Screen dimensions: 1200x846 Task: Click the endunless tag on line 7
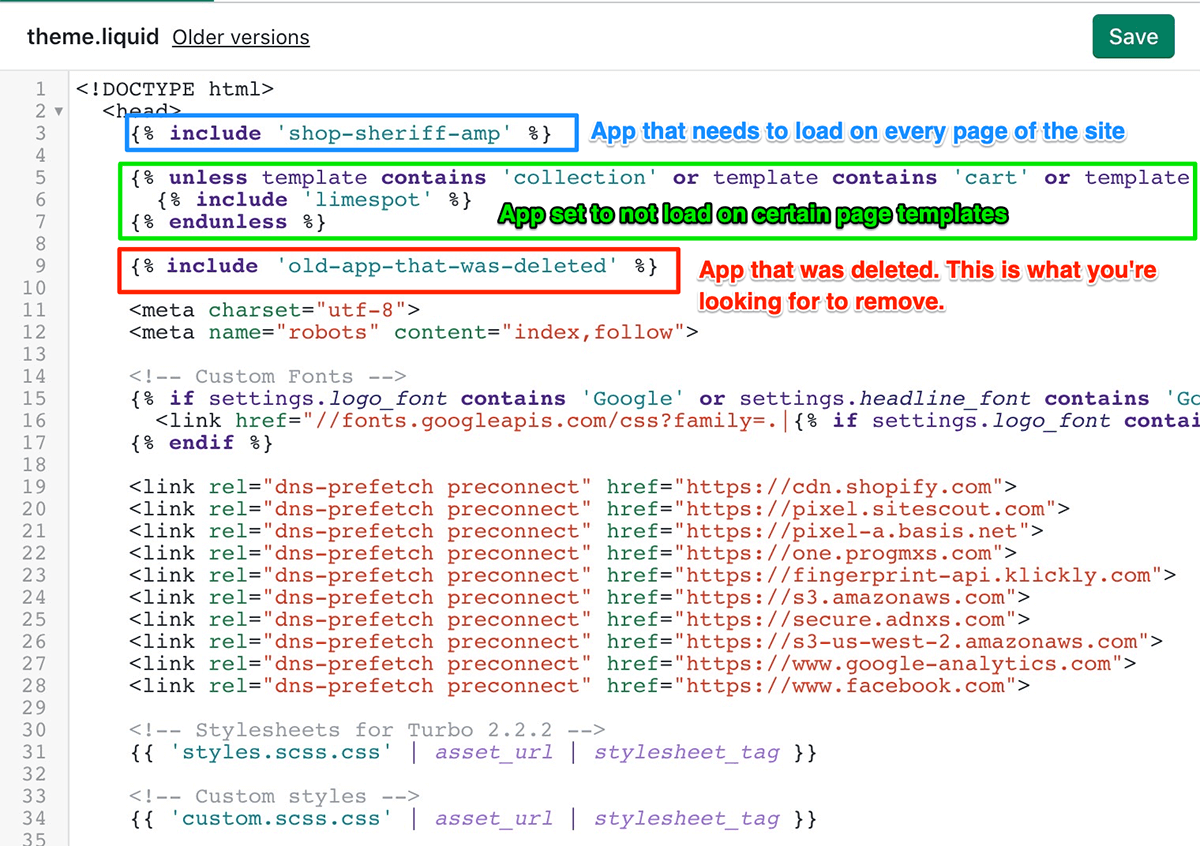[228, 222]
